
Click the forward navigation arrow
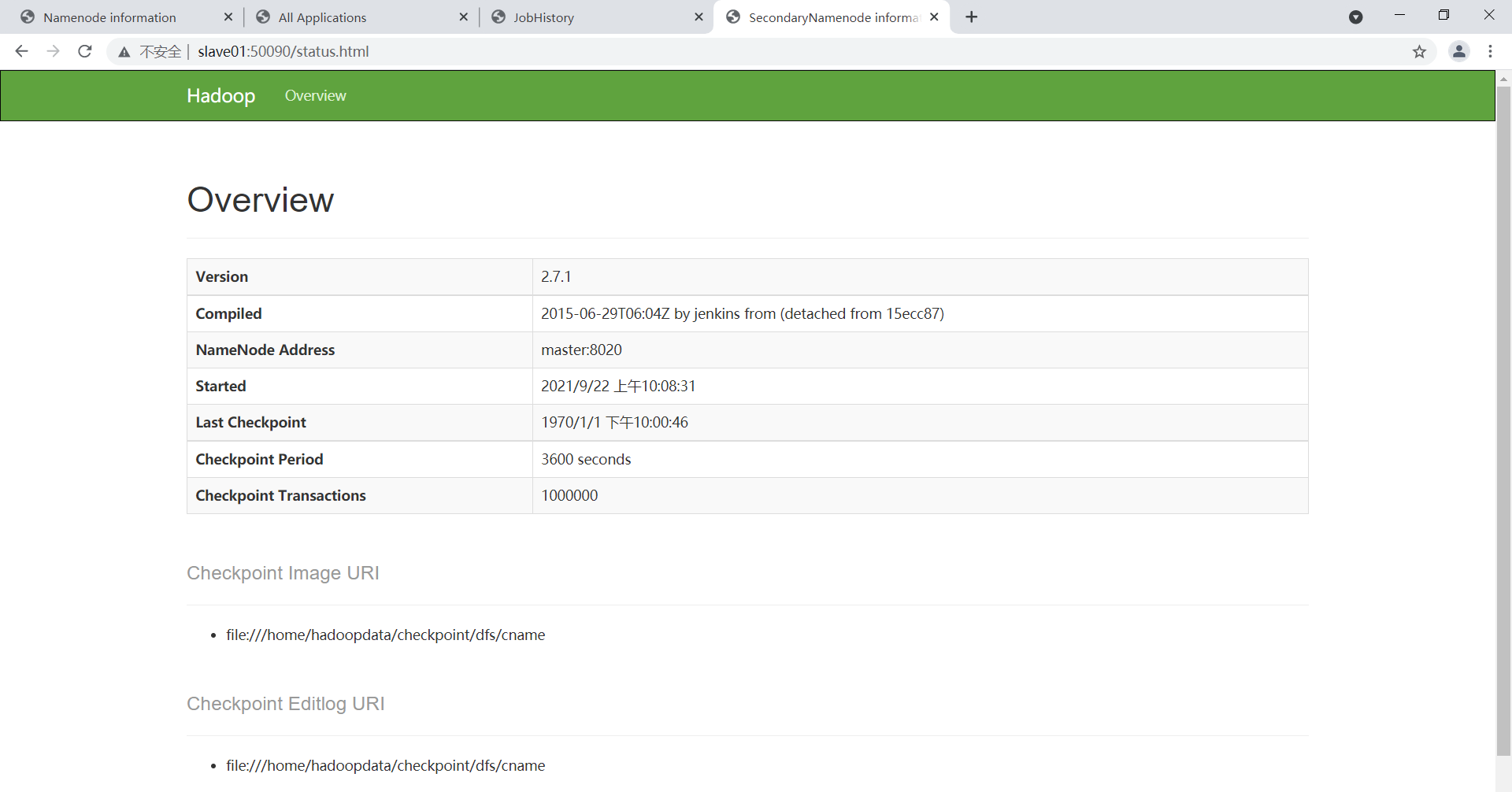53,51
